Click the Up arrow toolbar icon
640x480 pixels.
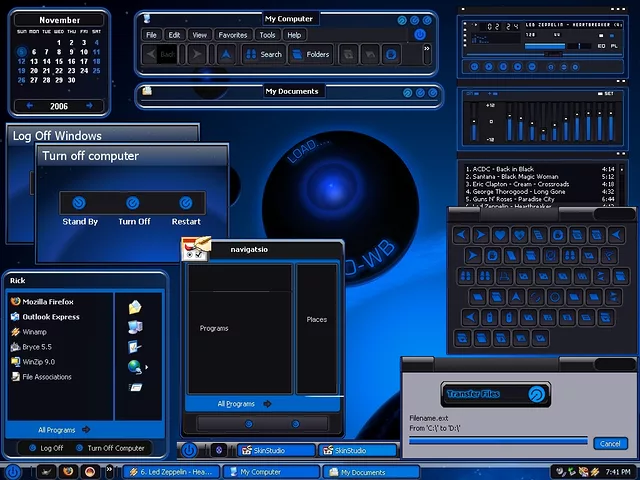click(x=226, y=55)
